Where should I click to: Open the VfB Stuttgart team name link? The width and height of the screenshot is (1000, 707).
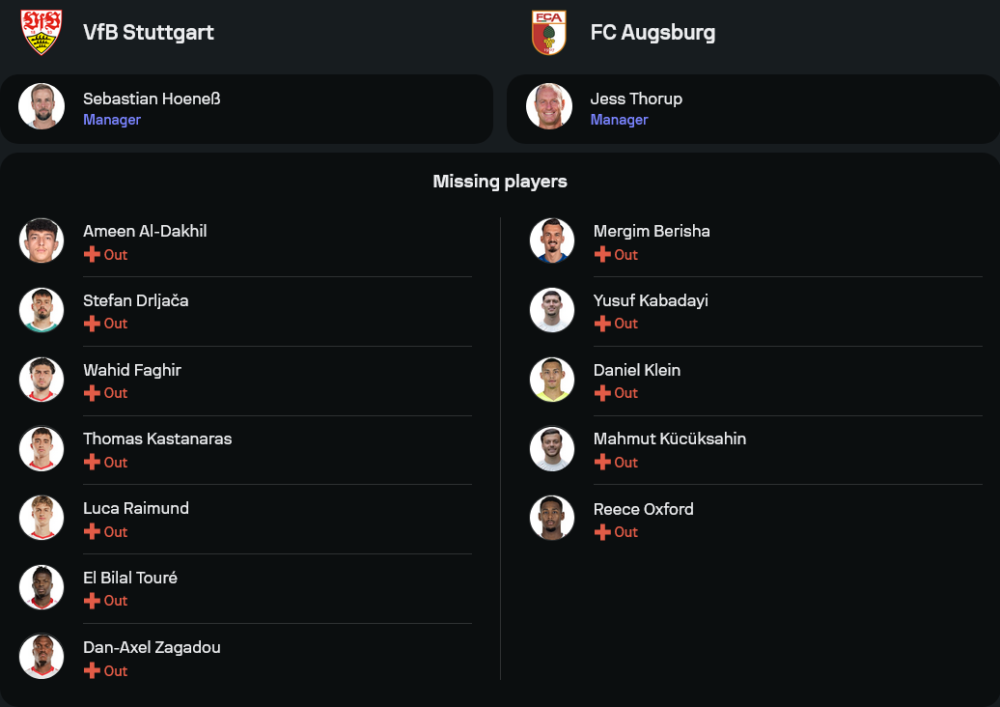coord(148,32)
